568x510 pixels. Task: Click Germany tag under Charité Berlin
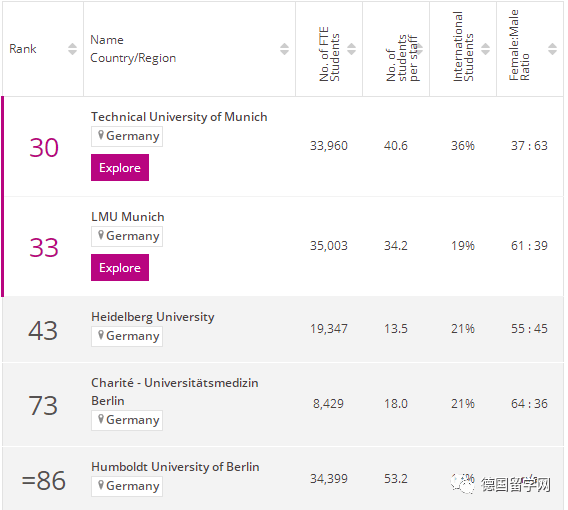click(127, 420)
